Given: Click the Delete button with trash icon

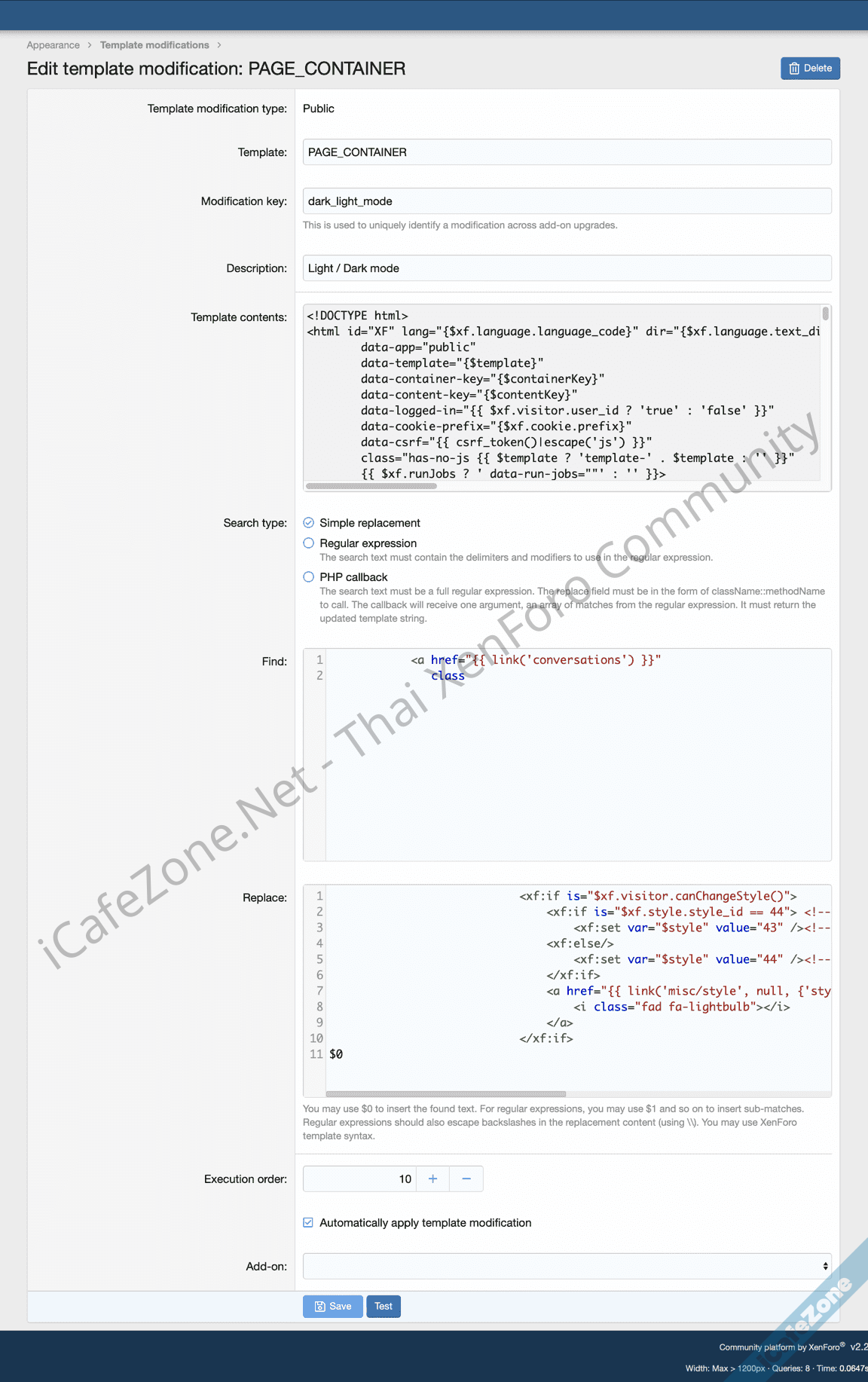Looking at the screenshot, I should pyautogui.click(x=810, y=69).
